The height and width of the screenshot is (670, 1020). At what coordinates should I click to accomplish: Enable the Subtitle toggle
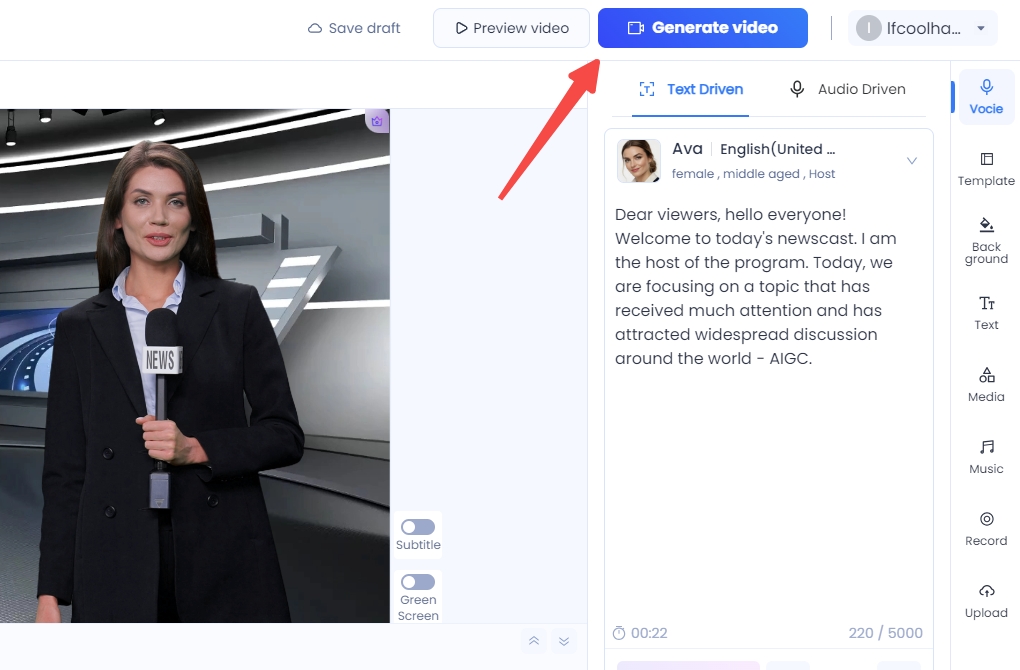click(418, 527)
